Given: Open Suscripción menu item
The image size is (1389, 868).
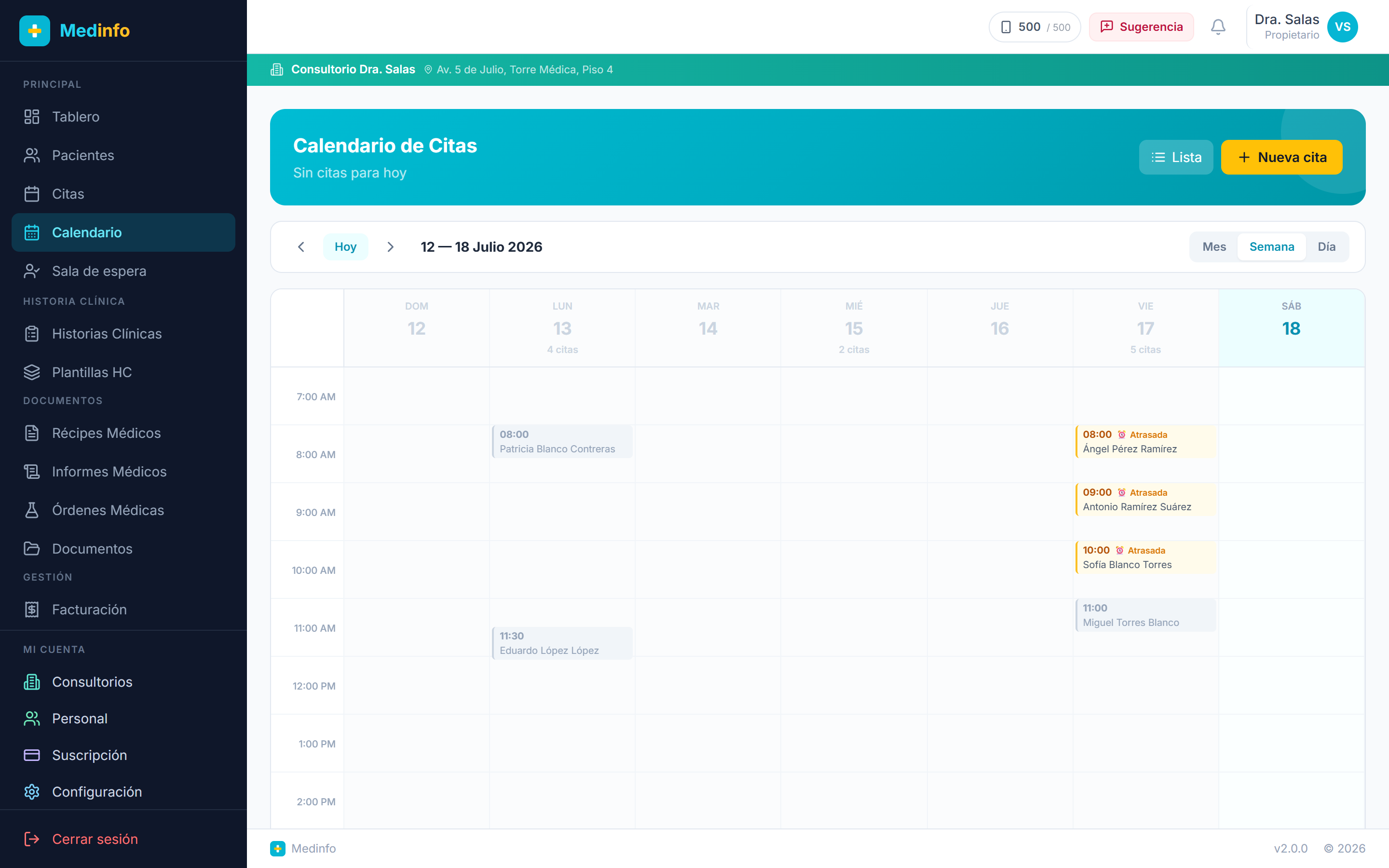Looking at the screenshot, I should (123, 755).
